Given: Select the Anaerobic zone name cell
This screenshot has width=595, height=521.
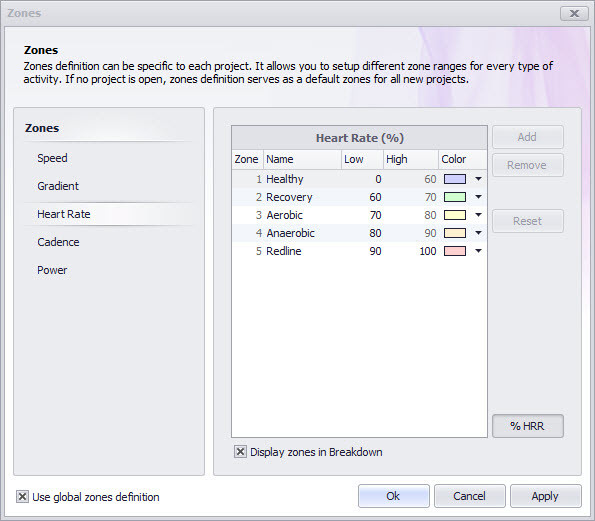Looking at the screenshot, I should click(x=302, y=233).
